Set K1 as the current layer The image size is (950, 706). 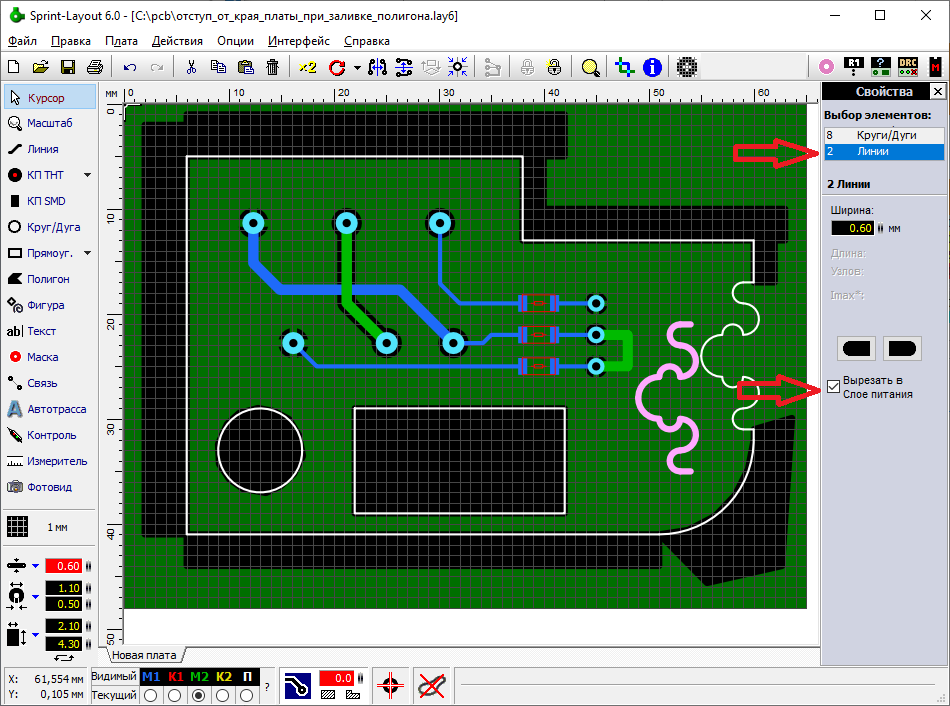[176, 695]
